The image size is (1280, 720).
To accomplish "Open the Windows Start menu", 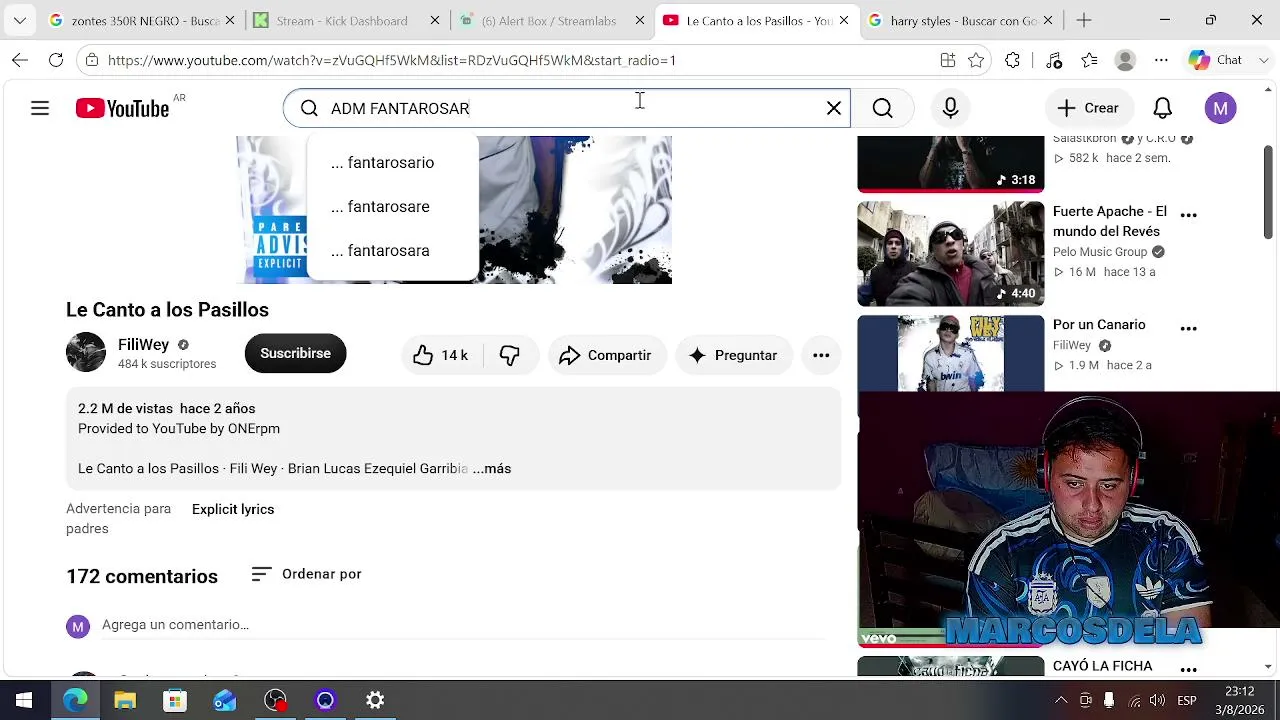I will [24, 700].
